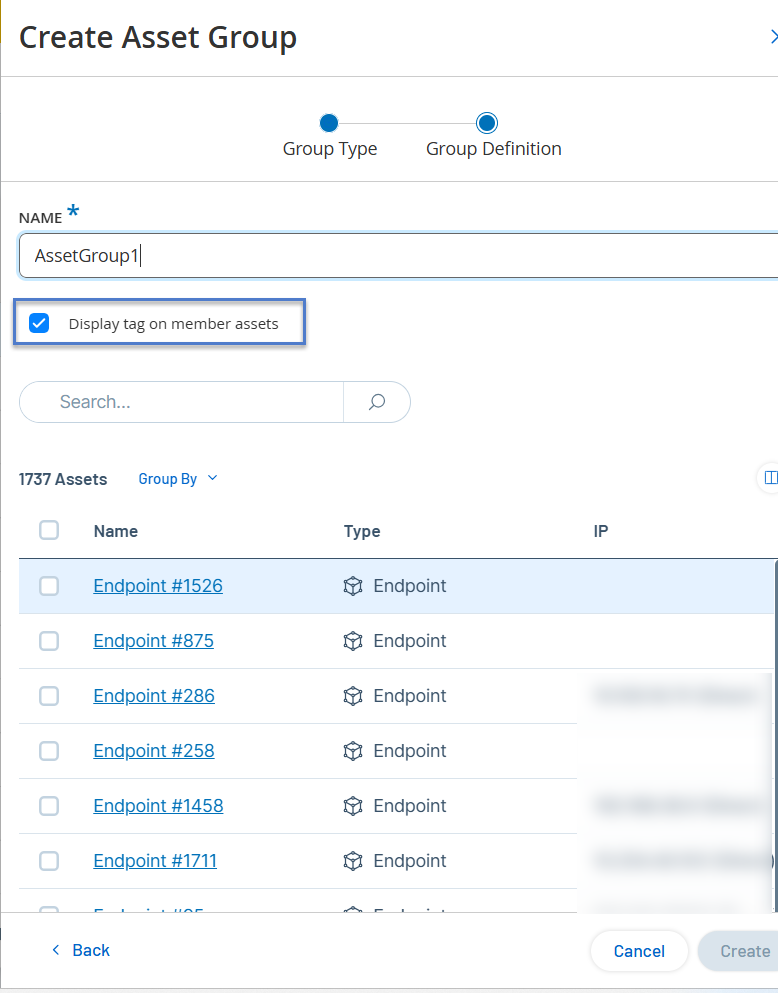Go Back to the previous step

click(81, 950)
